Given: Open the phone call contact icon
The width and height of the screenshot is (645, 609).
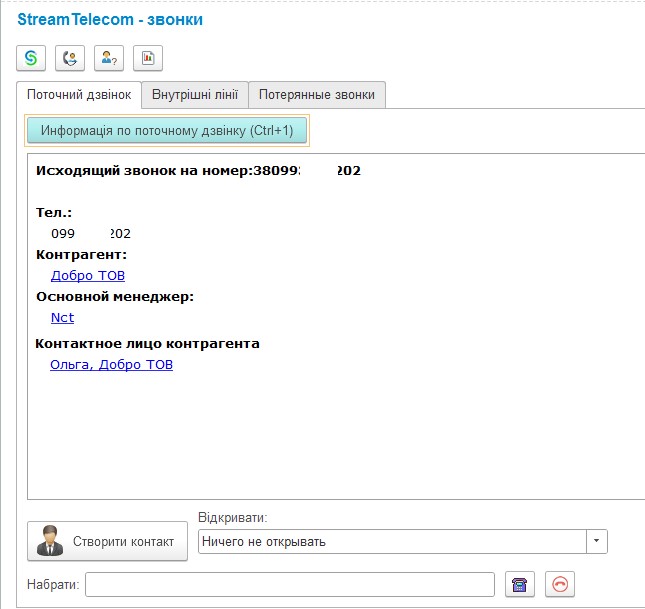Looking at the screenshot, I should [70, 58].
